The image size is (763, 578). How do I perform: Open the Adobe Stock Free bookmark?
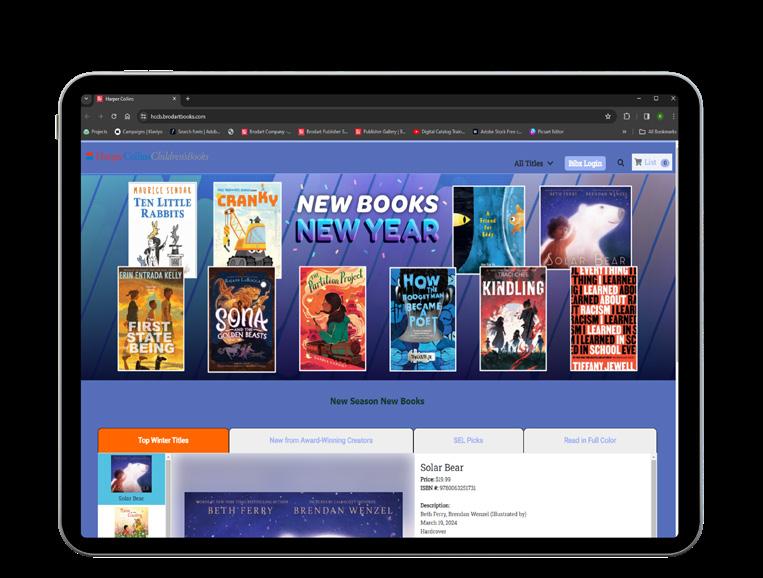click(497, 132)
